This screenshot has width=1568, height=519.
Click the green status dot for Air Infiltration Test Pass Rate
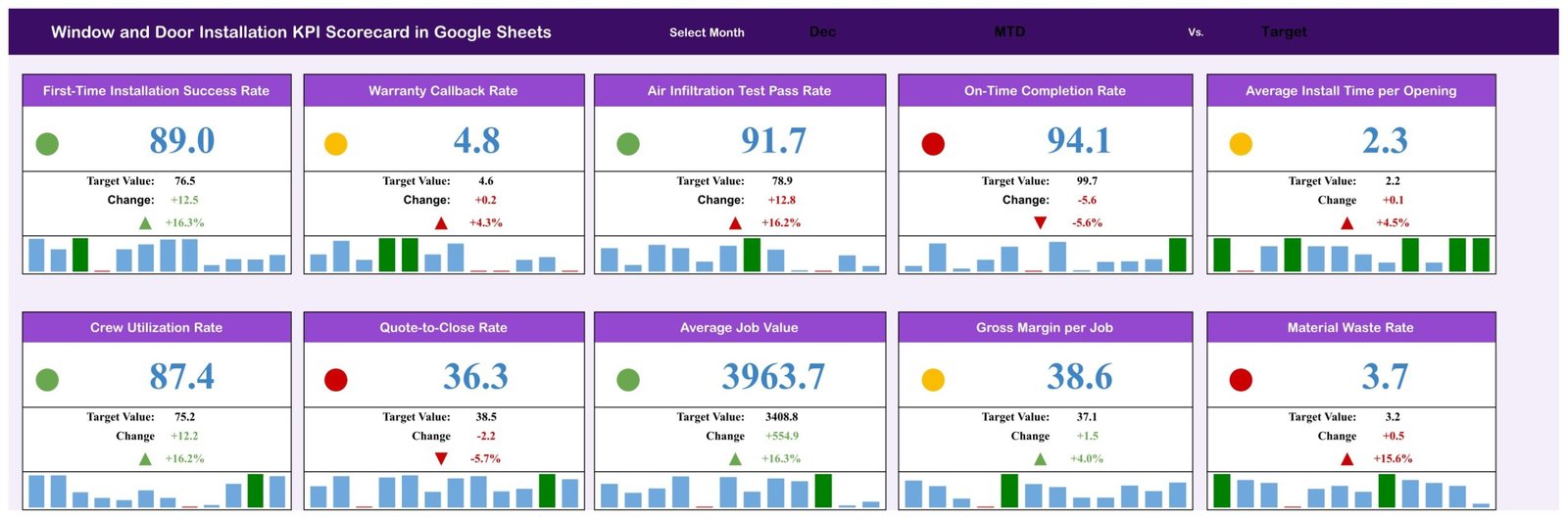click(x=628, y=144)
